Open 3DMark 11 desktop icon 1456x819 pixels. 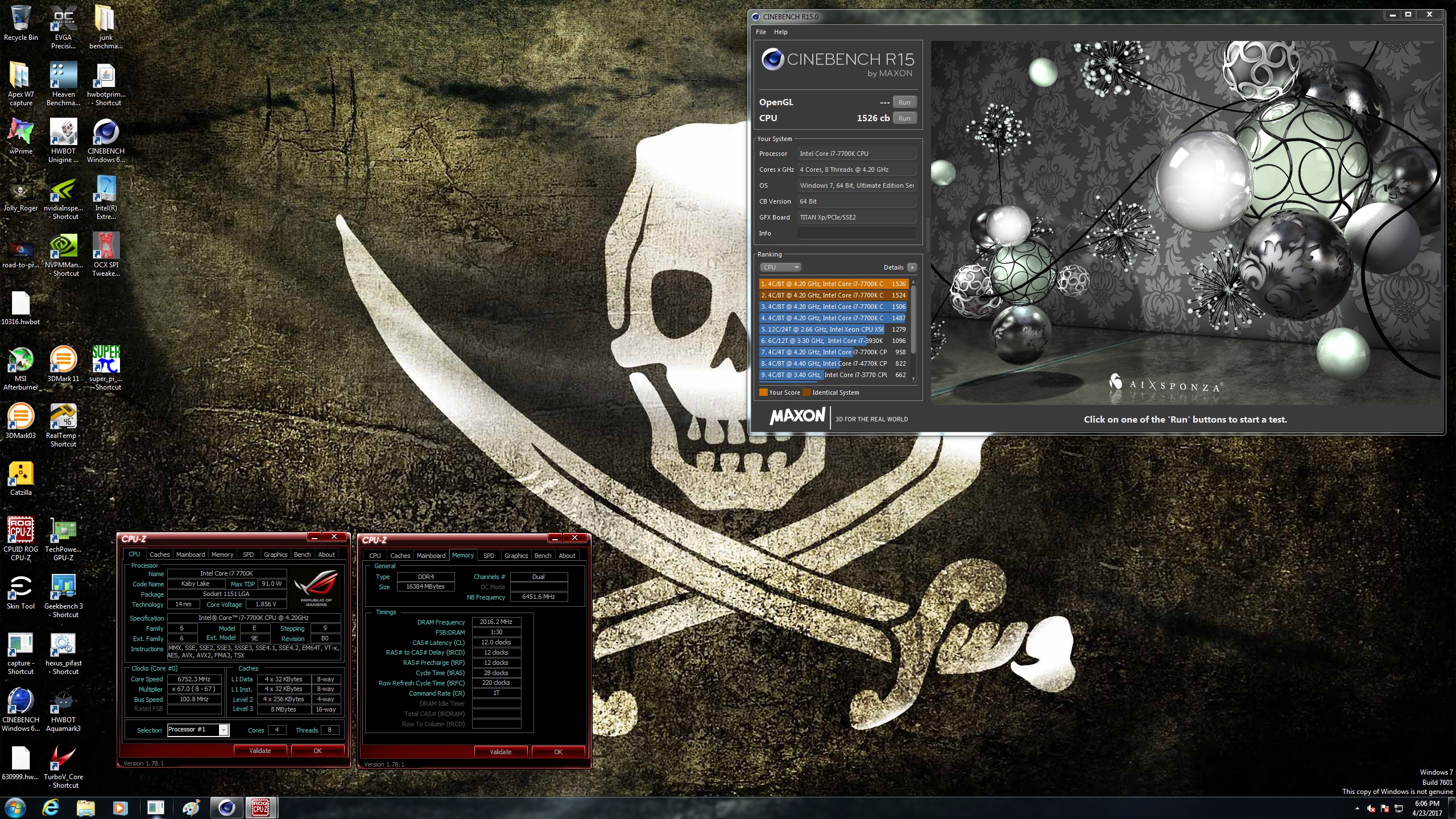tap(63, 365)
